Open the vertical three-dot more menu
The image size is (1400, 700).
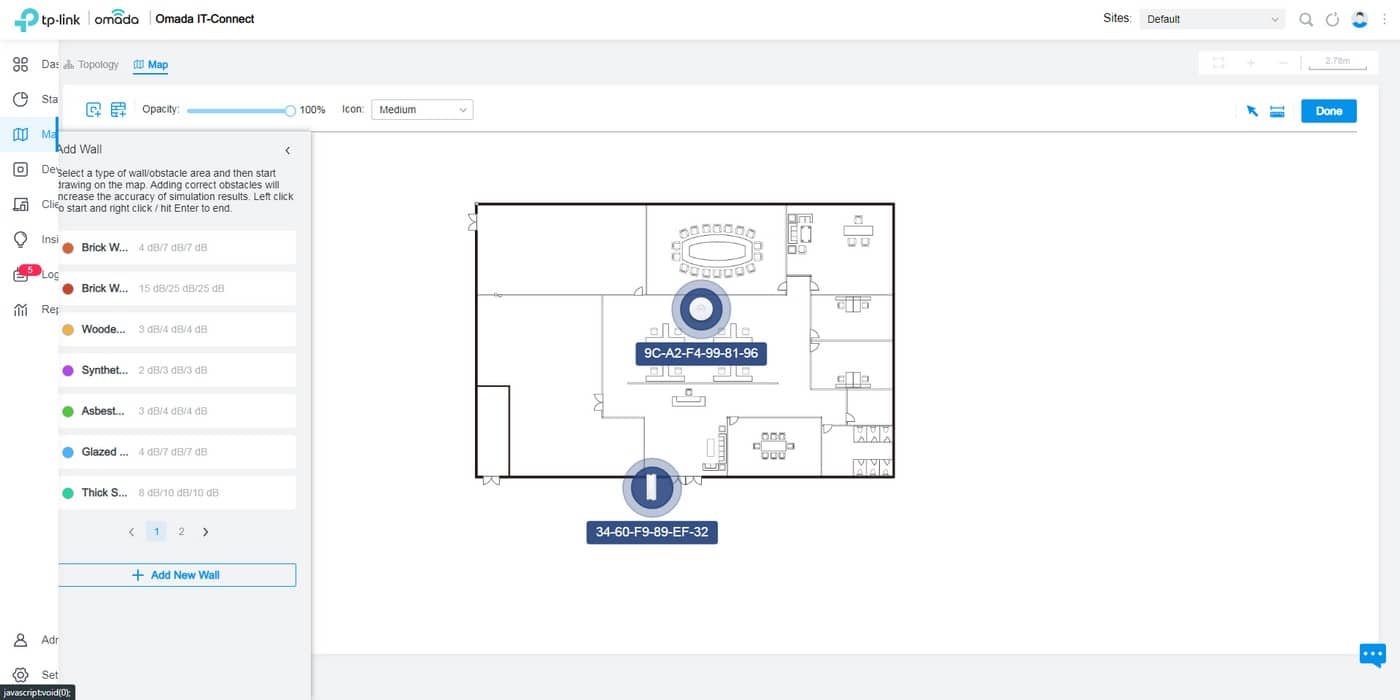[x=1384, y=19]
